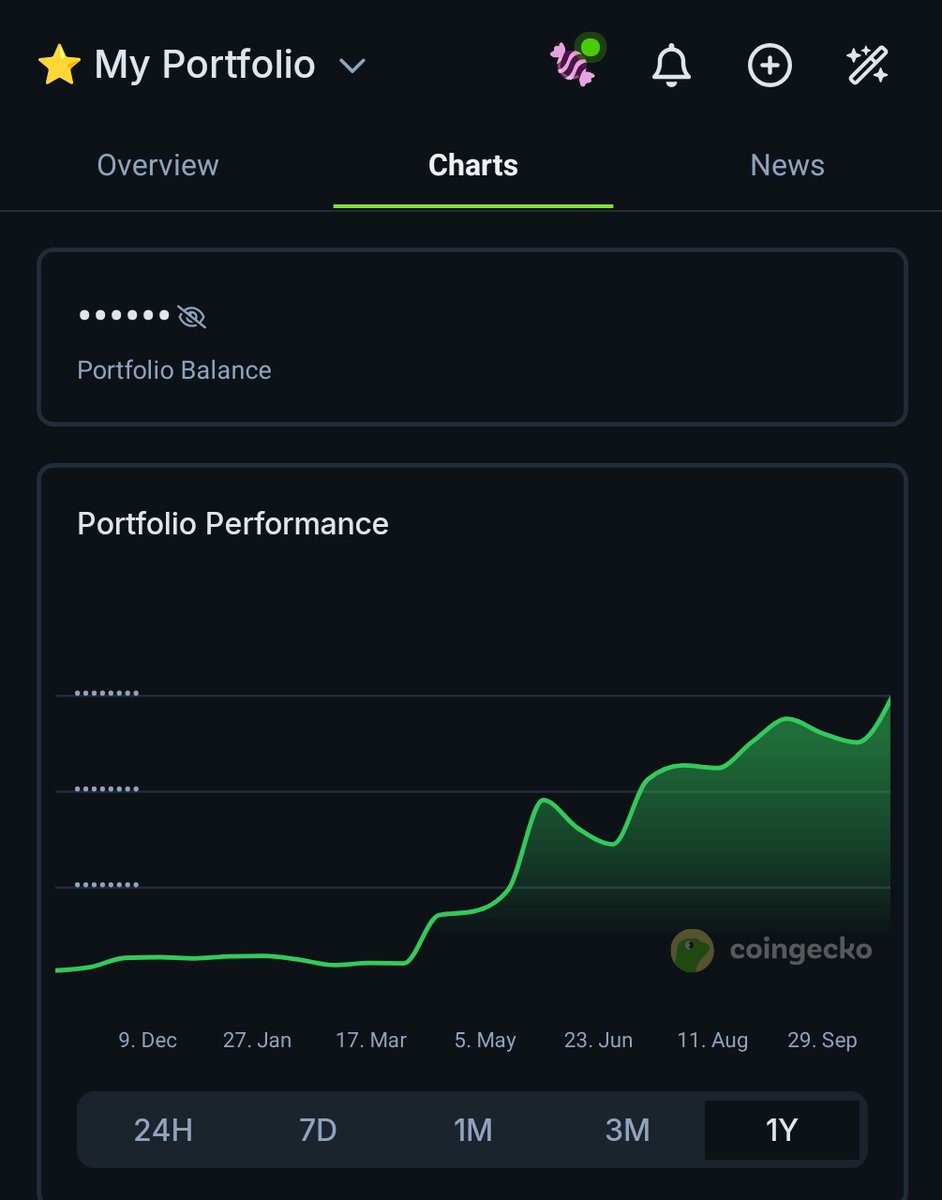Tap the 23. Jun label on the chart axis

click(601, 1040)
